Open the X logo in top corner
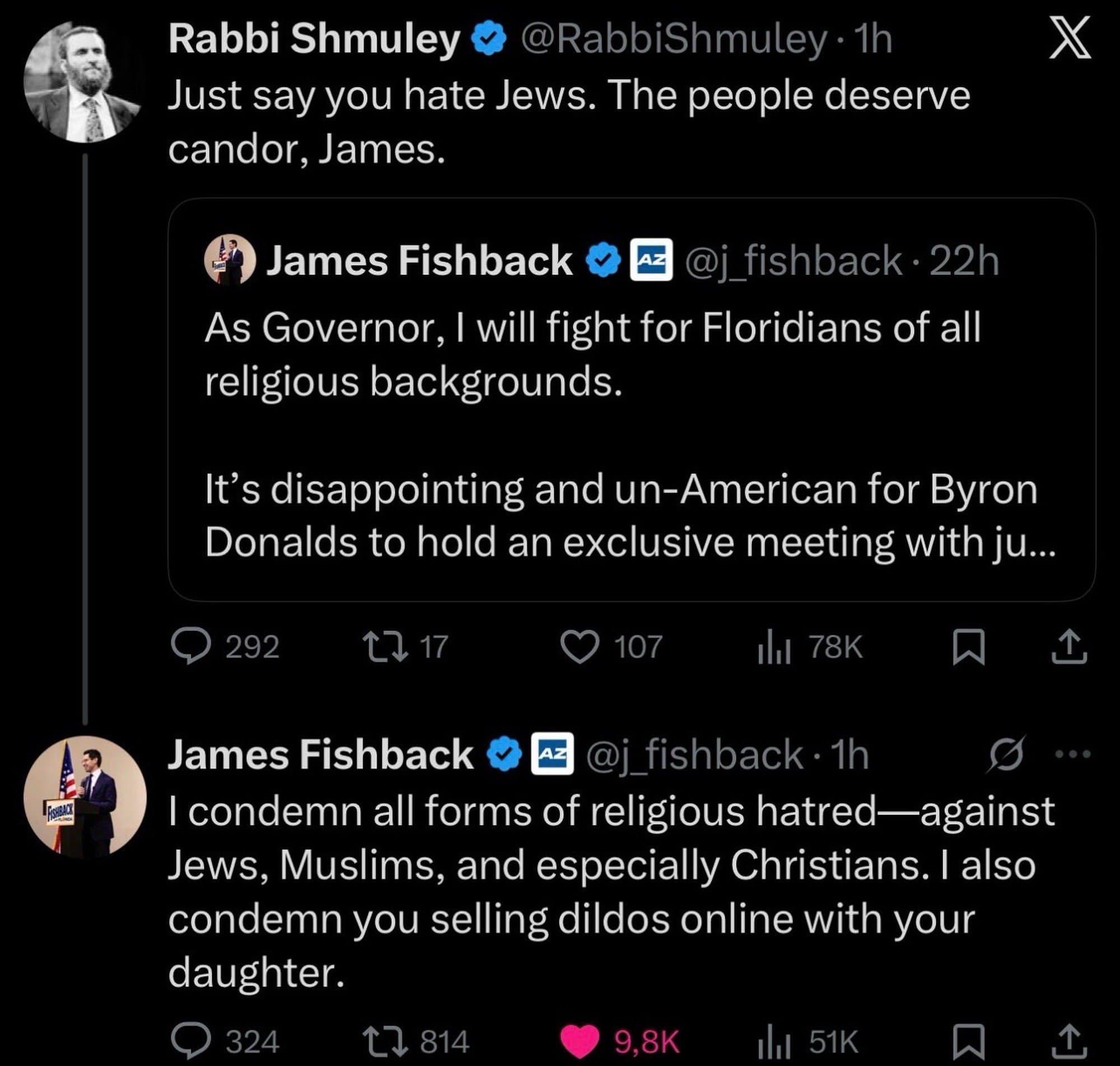The height and width of the screenshot is (1066, 1120). 1070,38
